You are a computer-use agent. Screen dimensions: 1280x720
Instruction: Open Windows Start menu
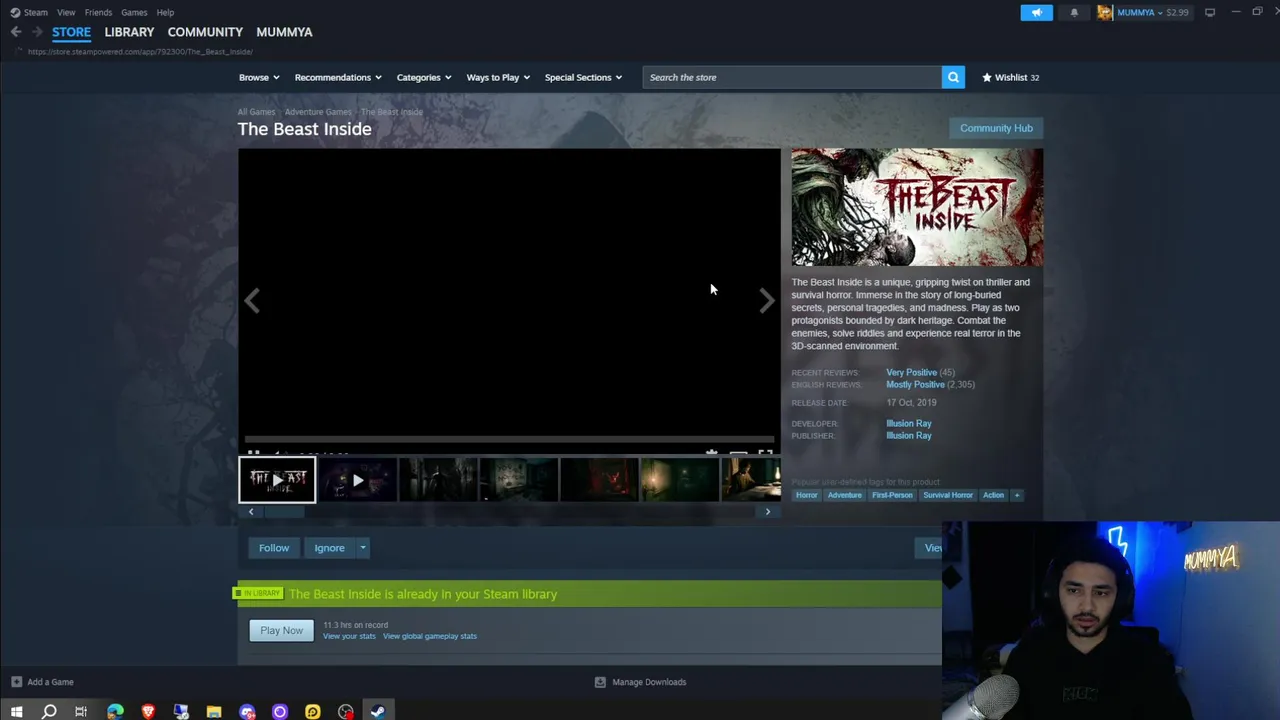[x=16, y=711]
